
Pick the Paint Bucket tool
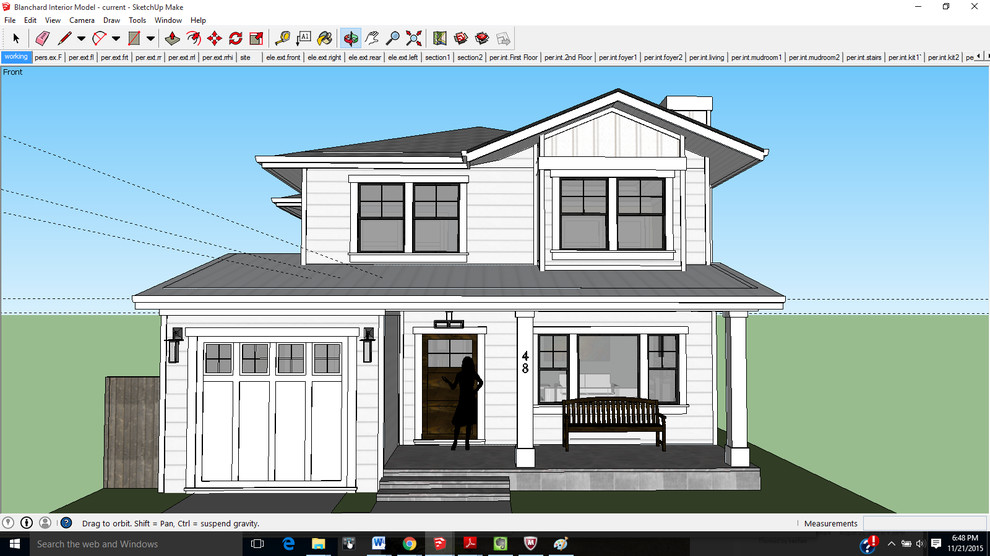pyautogui.click(x=325, y=38)
